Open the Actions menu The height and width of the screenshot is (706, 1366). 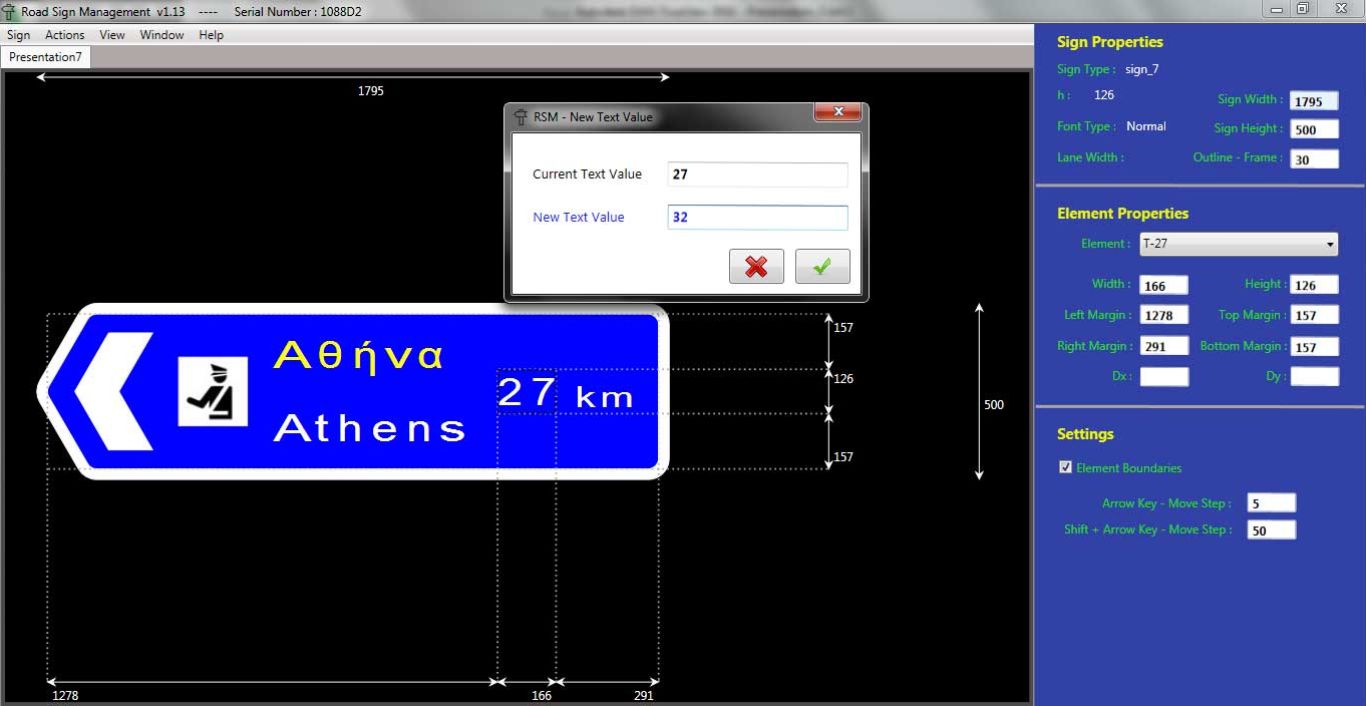point(64,35)
